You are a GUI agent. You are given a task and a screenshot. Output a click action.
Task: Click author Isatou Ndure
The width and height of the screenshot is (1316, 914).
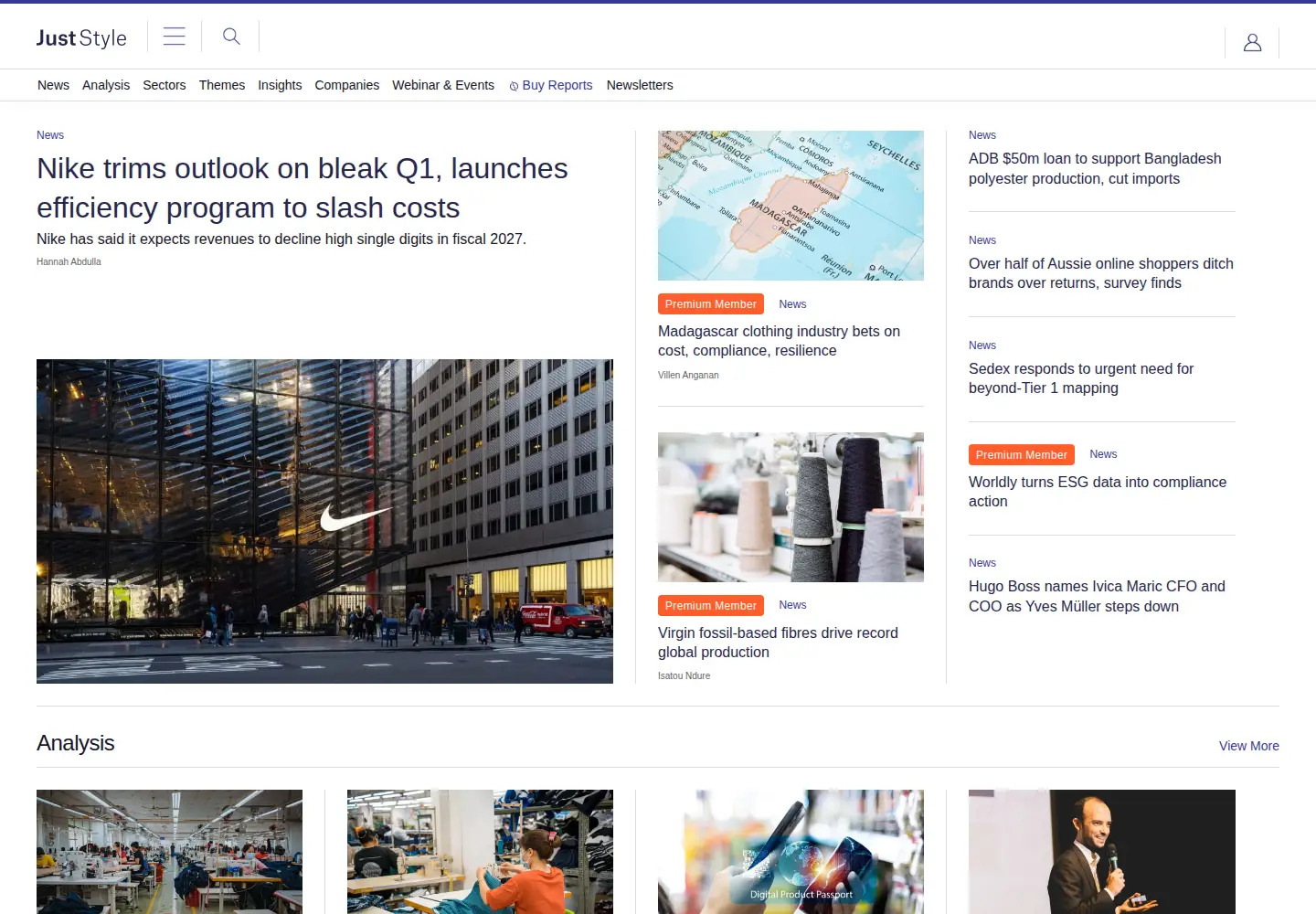tap(684, 675)
